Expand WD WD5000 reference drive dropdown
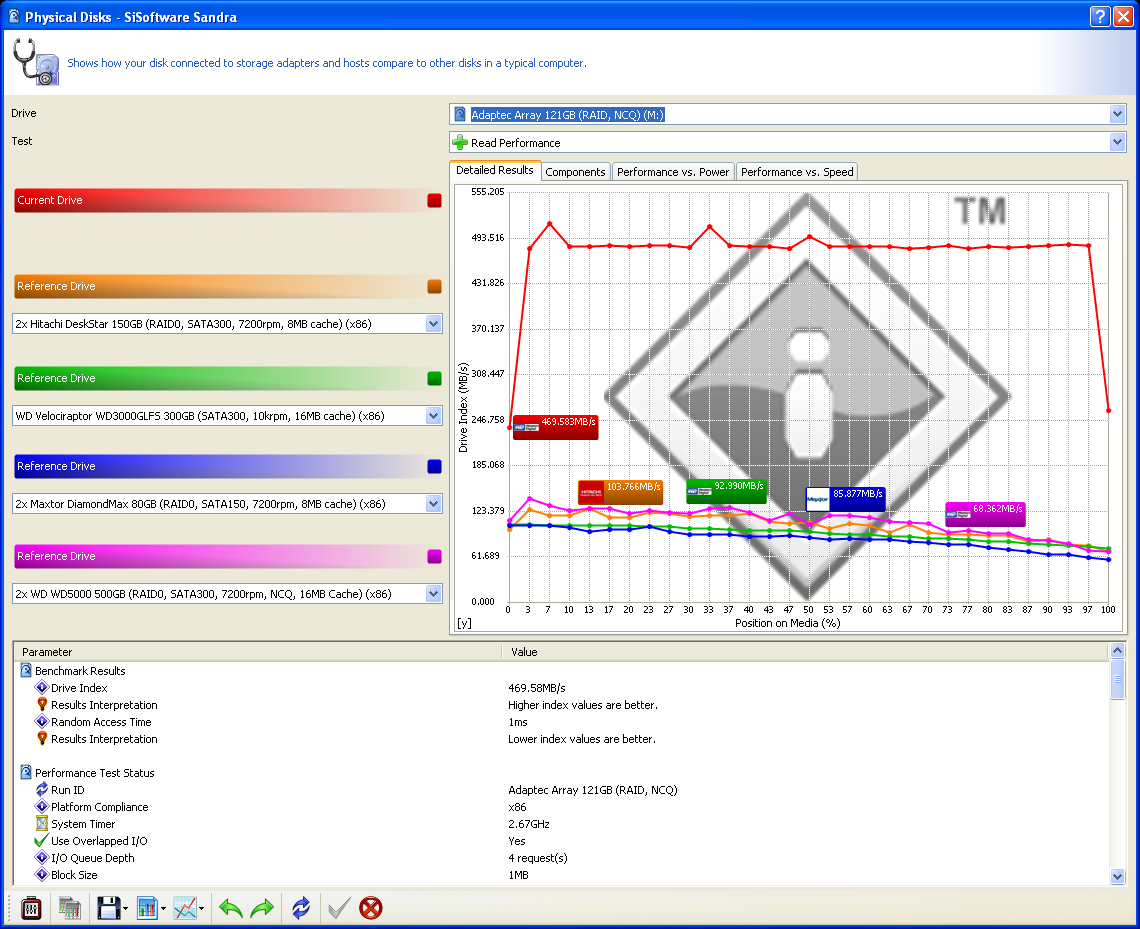The height and width of the screenshot is (929, 1140). point(433,593)
